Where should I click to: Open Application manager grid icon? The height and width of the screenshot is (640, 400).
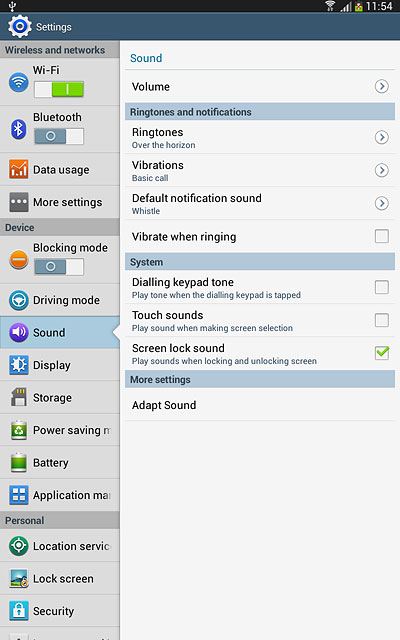[x=19, y=494]
